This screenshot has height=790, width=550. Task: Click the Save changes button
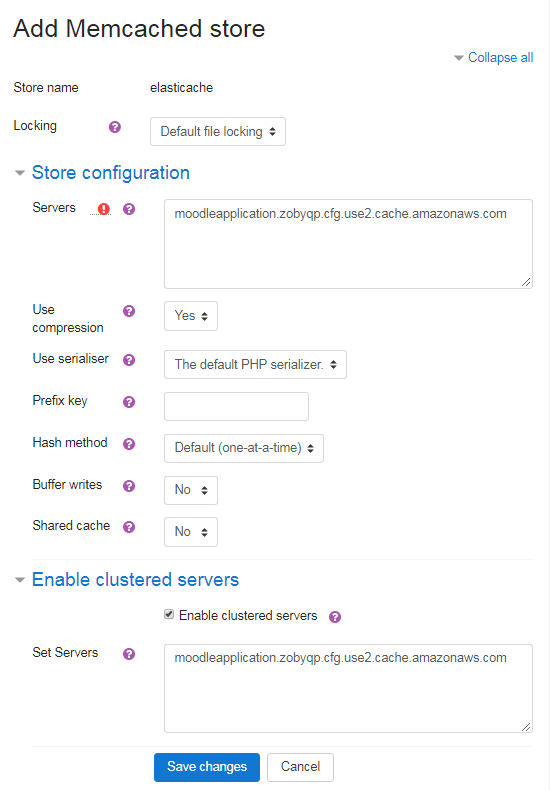click(x=207, y=767)
